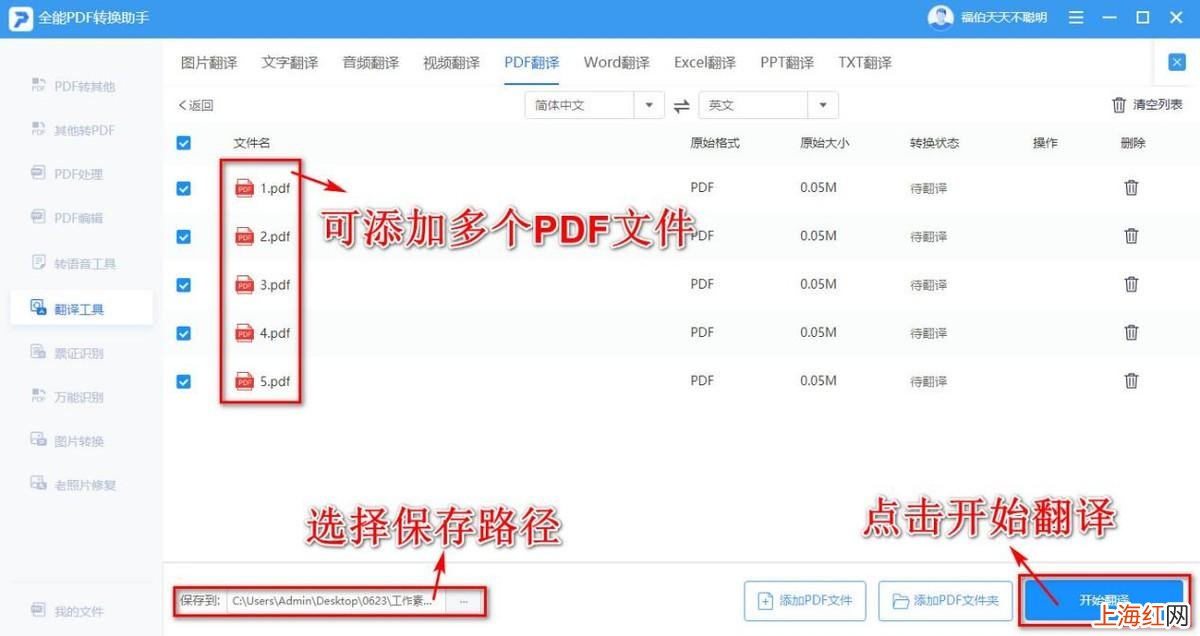This screenshot has height=636, width=1200.
Task: Click the blue 开始翻译 button
Action: tap(1104, 600)
